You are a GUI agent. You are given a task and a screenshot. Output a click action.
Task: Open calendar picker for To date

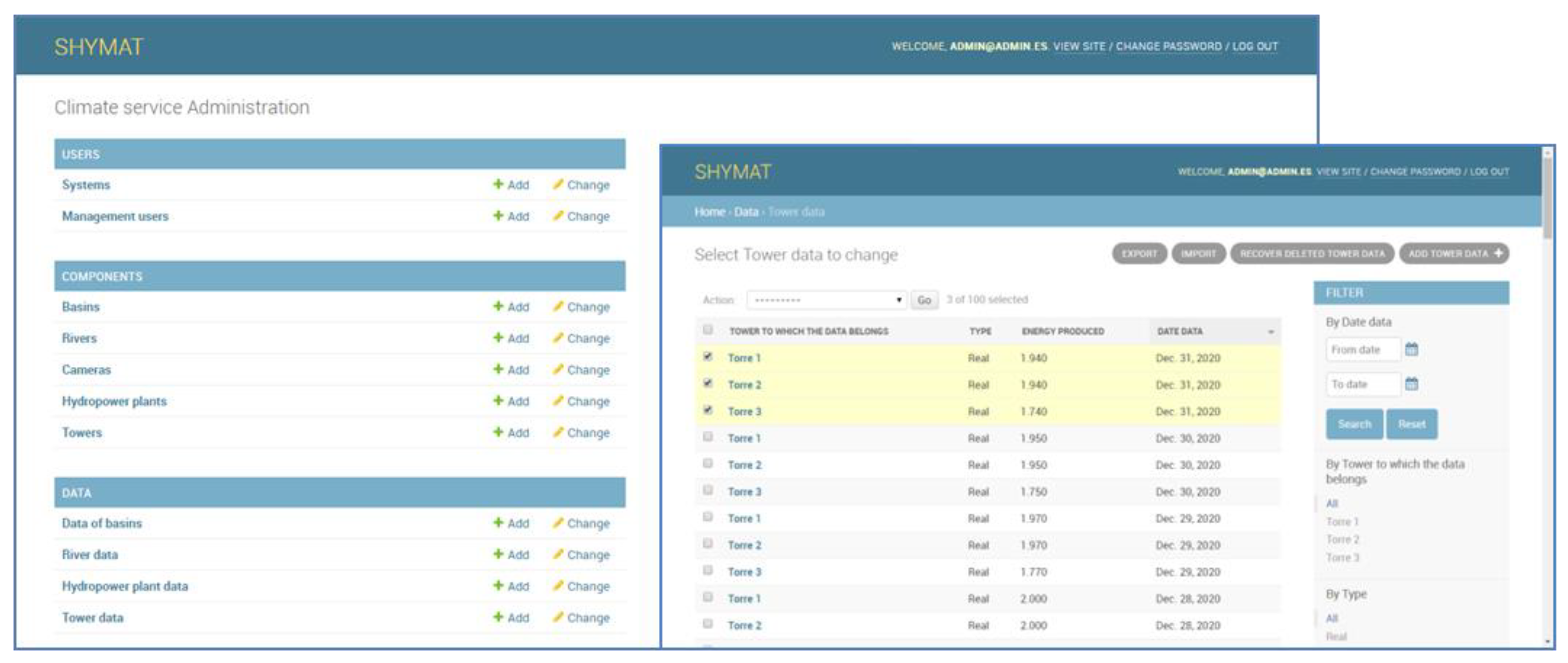click(x=1411, y=384)
